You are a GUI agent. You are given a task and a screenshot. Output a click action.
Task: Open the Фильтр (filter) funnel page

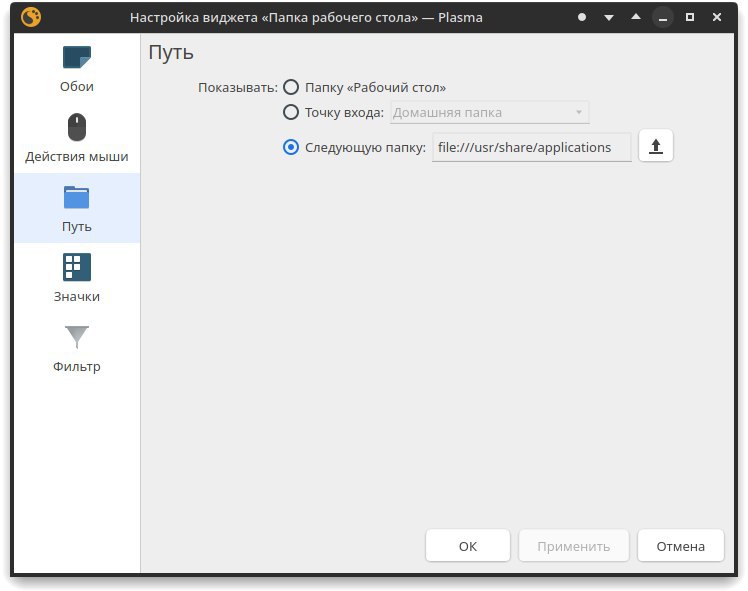pos(76,348)
